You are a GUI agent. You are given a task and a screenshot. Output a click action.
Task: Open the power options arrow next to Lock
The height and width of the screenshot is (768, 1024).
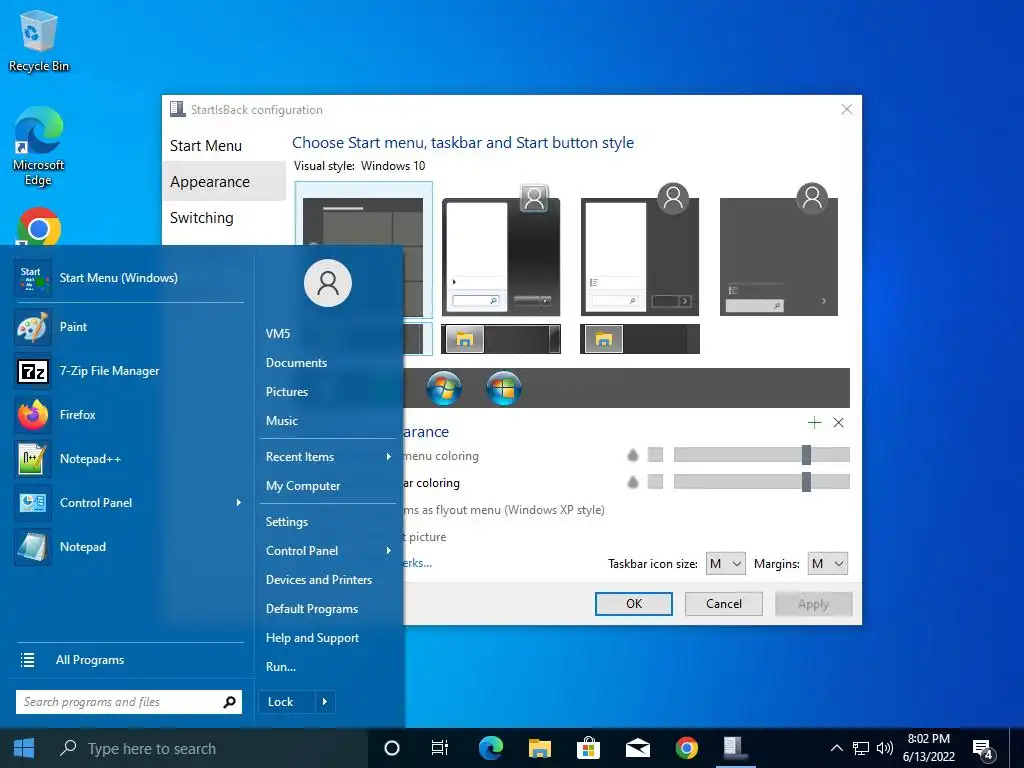click(325, 702)
